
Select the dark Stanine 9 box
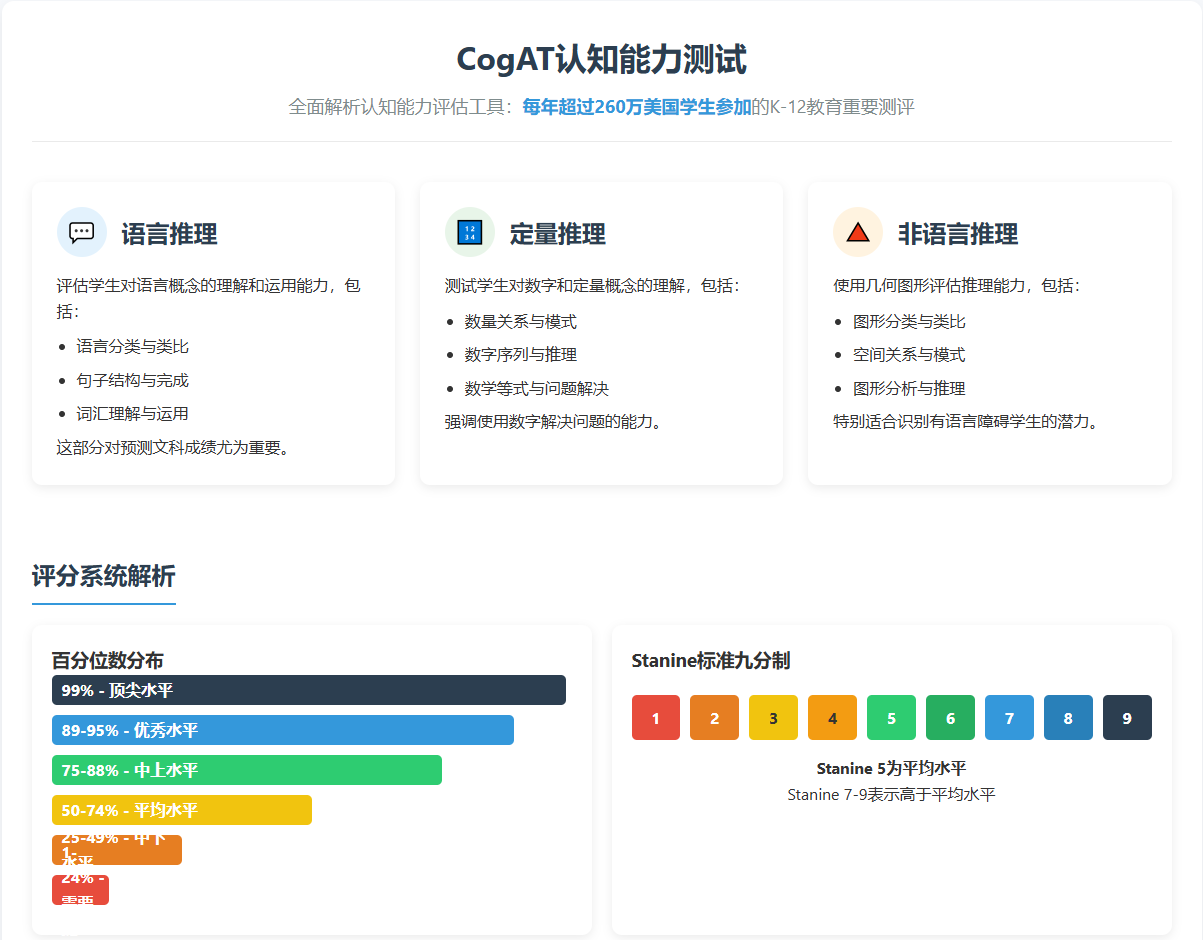1127,718
